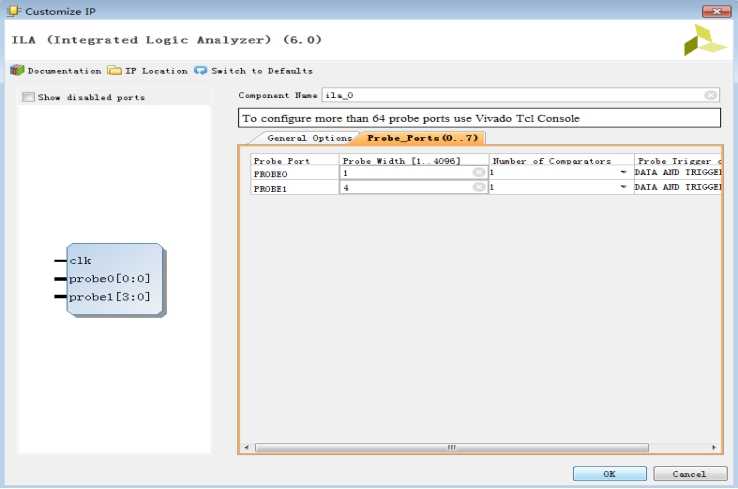Open PROBE0 Number of Comparators dropdown
The height and width of the screenshot is (489, 738).
coord(623,173)
